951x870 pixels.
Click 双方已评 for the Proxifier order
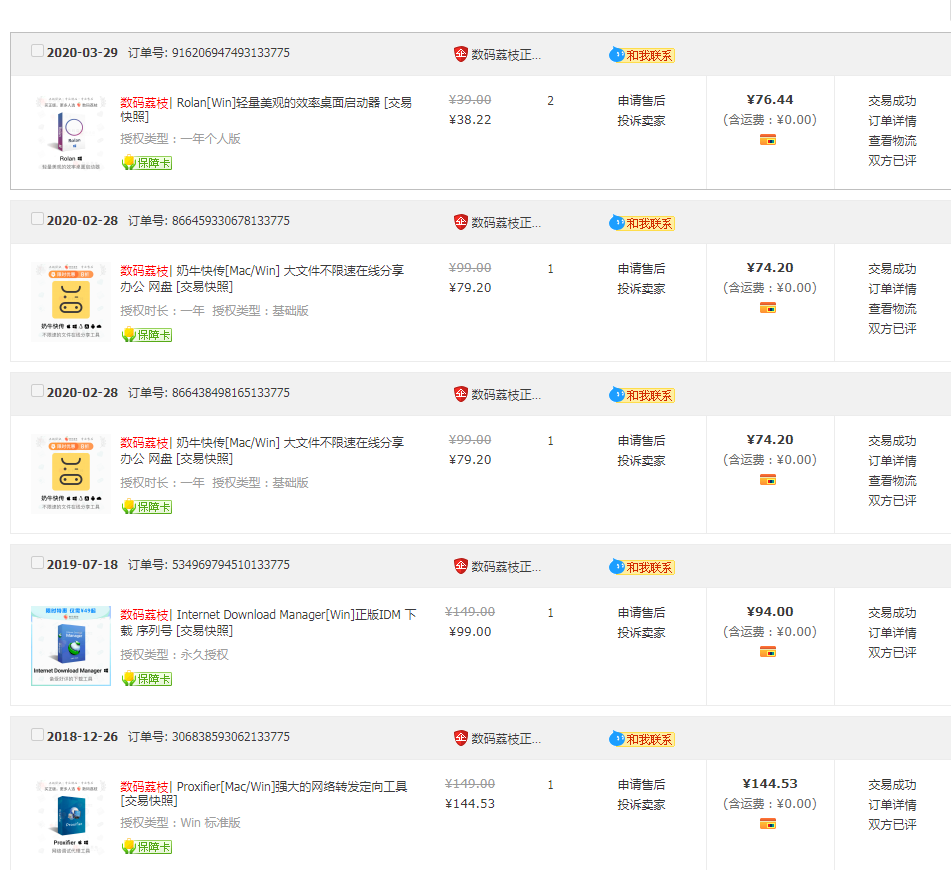892,824
